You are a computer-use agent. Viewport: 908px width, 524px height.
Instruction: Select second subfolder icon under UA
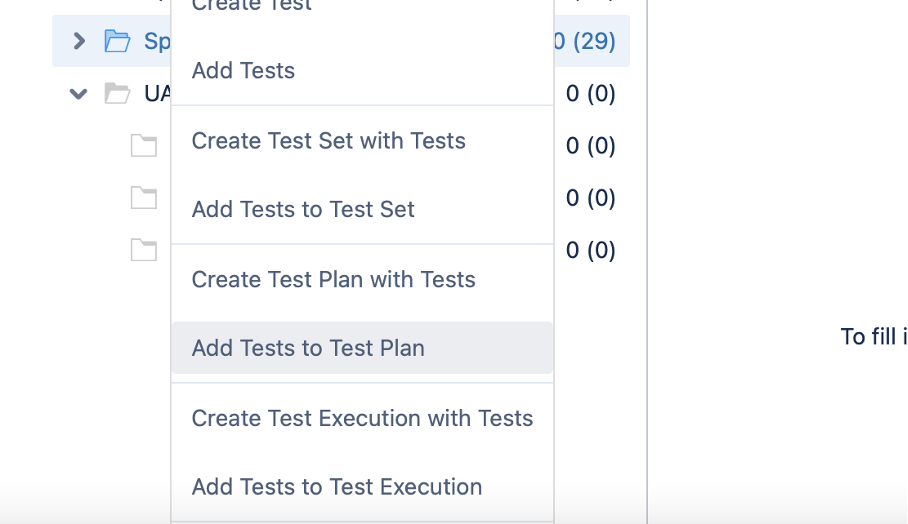[x=144, y=198]
